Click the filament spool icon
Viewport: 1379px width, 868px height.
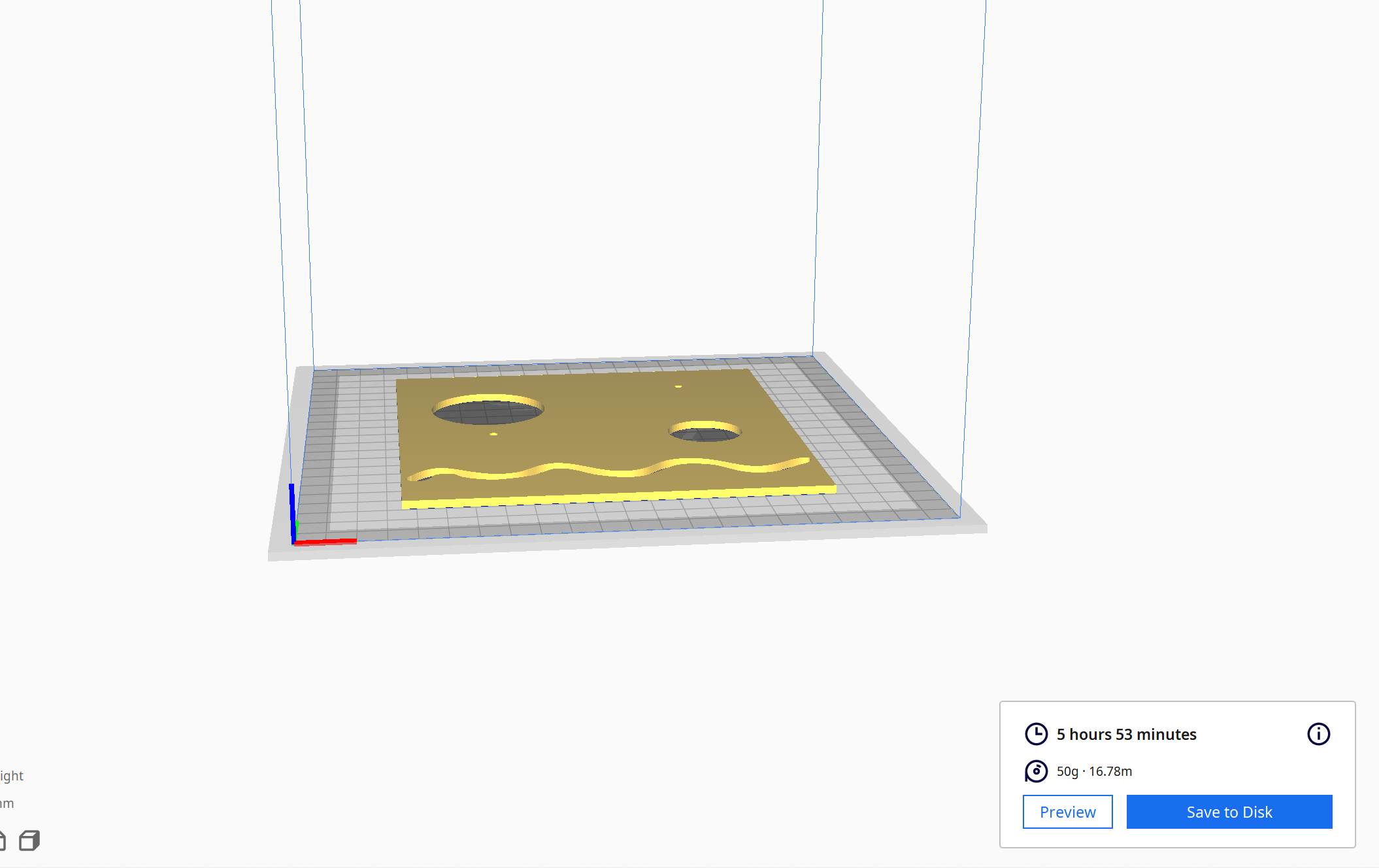[1036, 771]
